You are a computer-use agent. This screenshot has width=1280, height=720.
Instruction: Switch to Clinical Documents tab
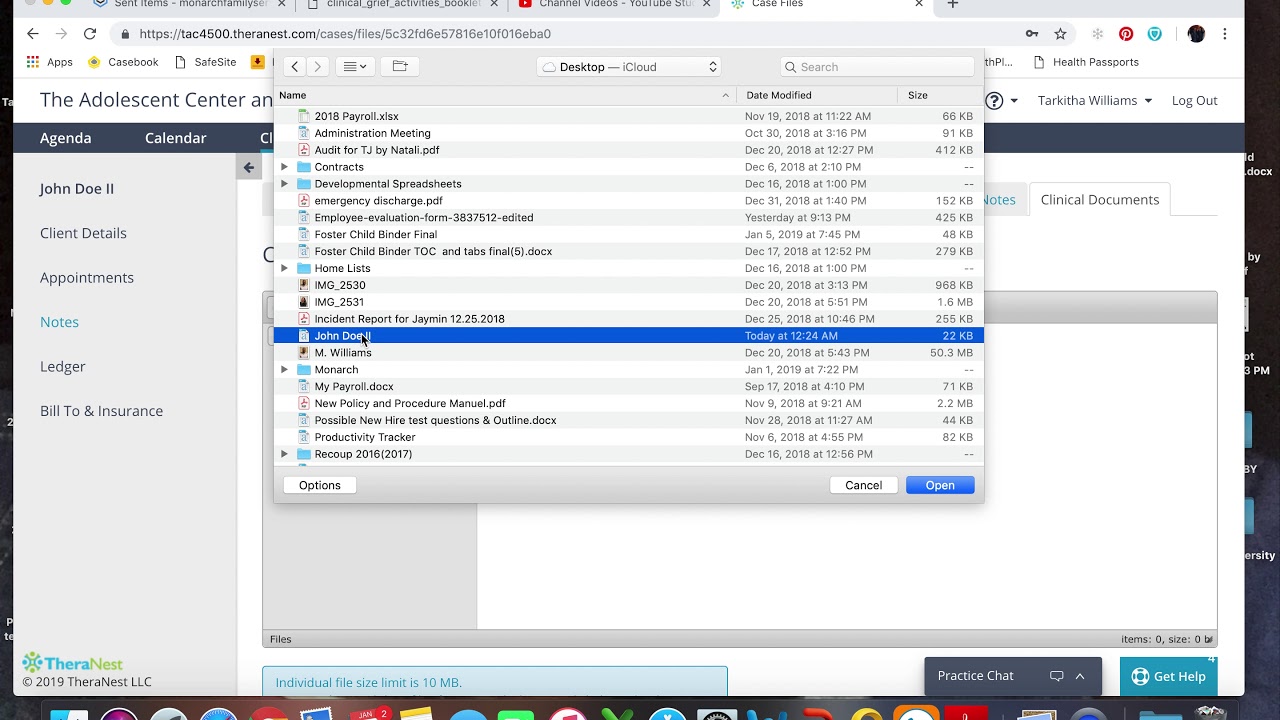click(x=1100, y=200)
